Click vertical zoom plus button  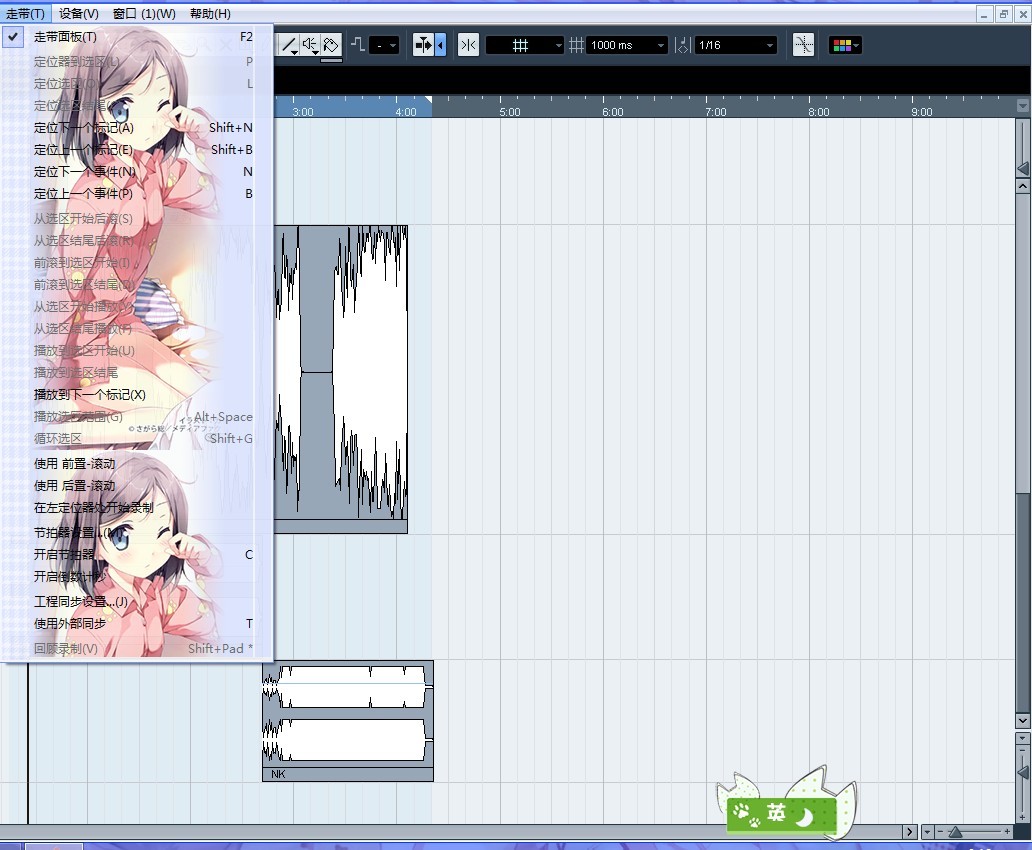[x=1022, y=818]
